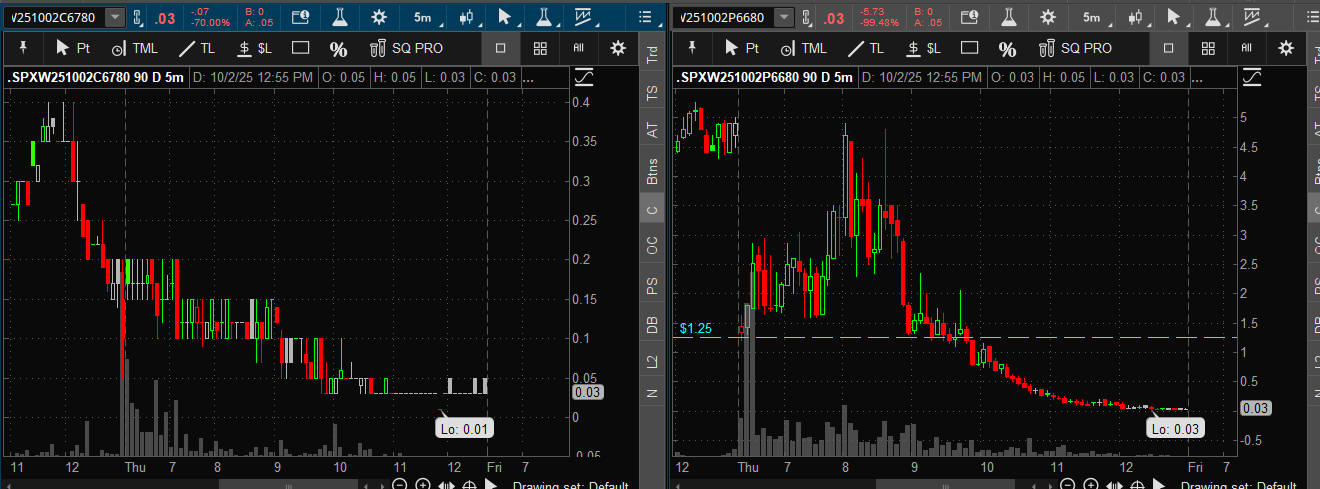Open pointer drawing tool dropdown in P6680 header
The width and height of the screenshot is (1320, 489).
[1174, 17]
